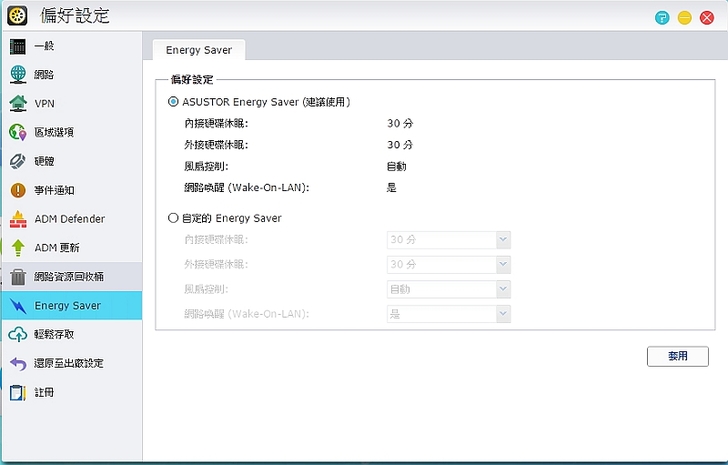This screenshot has width=728, height=465.
Task: Select the 自定的 Energy Saver radio button
Action: pos(174,218)
